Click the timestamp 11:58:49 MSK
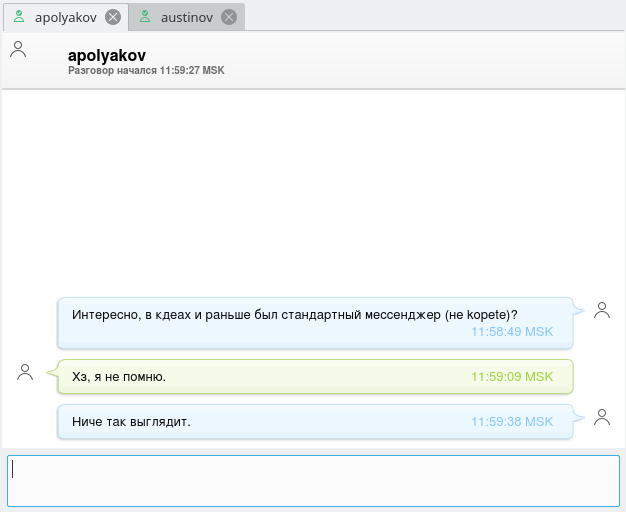This screenshot has height=512, width=626. (512, 331)
